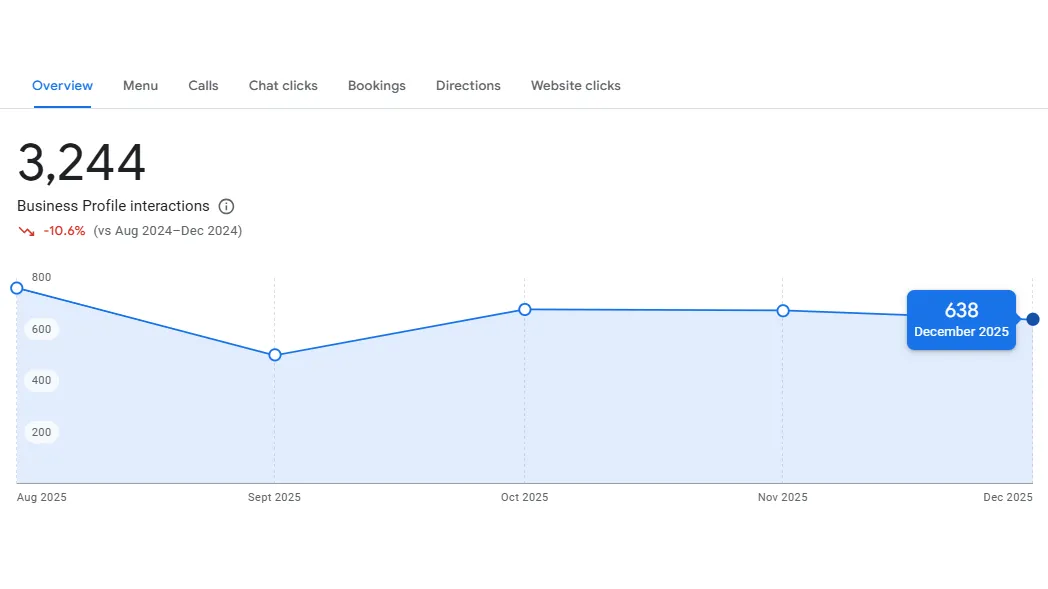The height and width of the screenshot is (589, 1048).
Task: Click the red downward trend arrow icon
Action: pos(26,231)
